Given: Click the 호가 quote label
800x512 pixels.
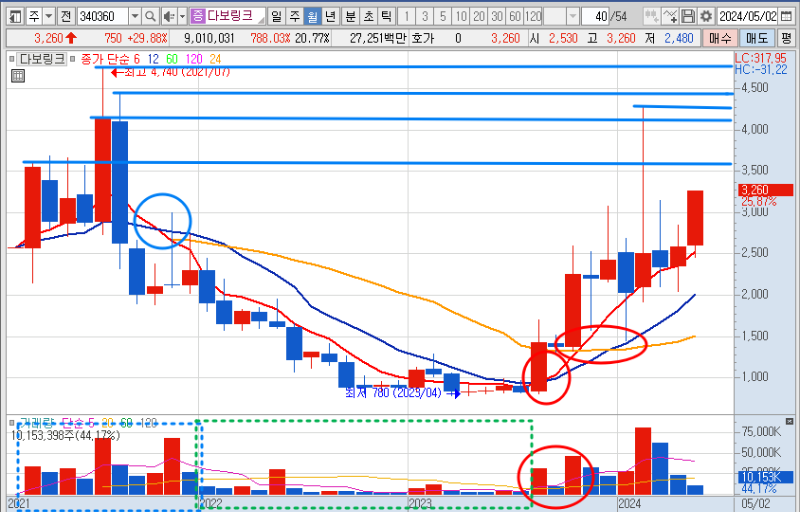Looking at the screenshot, I should coord(422,38).
